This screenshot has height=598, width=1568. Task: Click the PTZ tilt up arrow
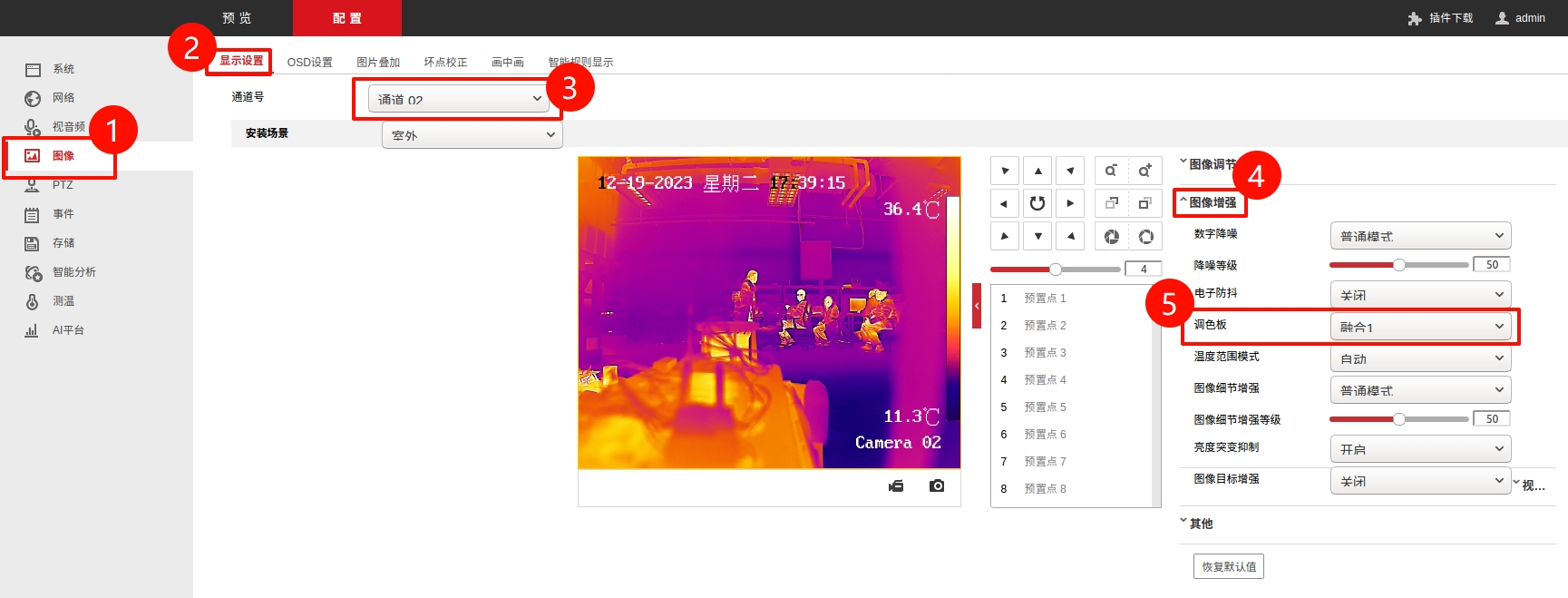[x=1037, y=171]
